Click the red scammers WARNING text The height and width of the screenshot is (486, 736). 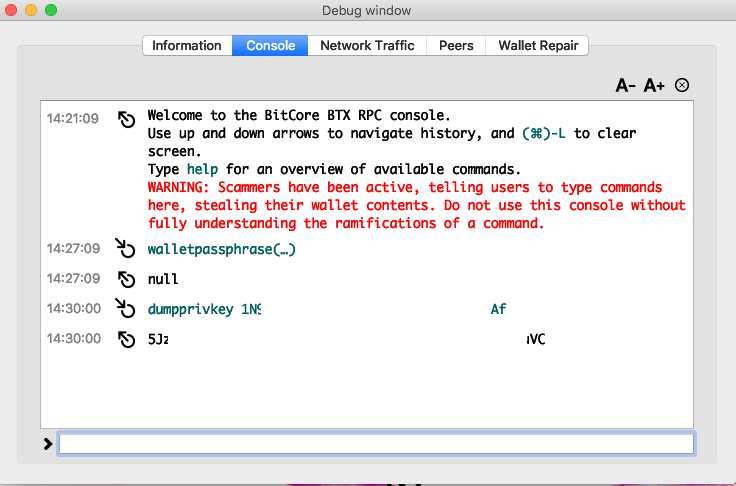point(416,205)
